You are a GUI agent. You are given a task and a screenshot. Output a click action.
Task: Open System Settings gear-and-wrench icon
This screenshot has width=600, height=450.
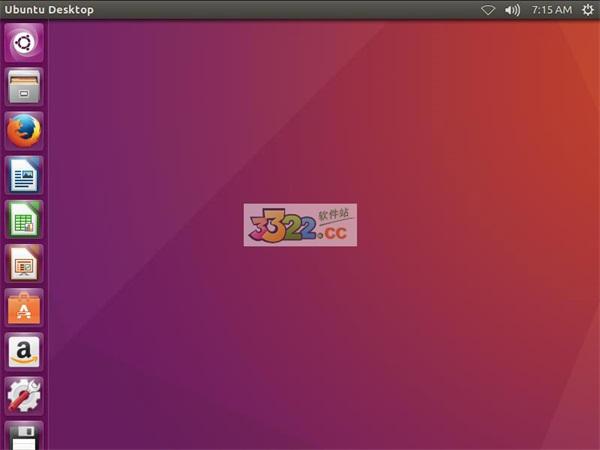point(24,396)
